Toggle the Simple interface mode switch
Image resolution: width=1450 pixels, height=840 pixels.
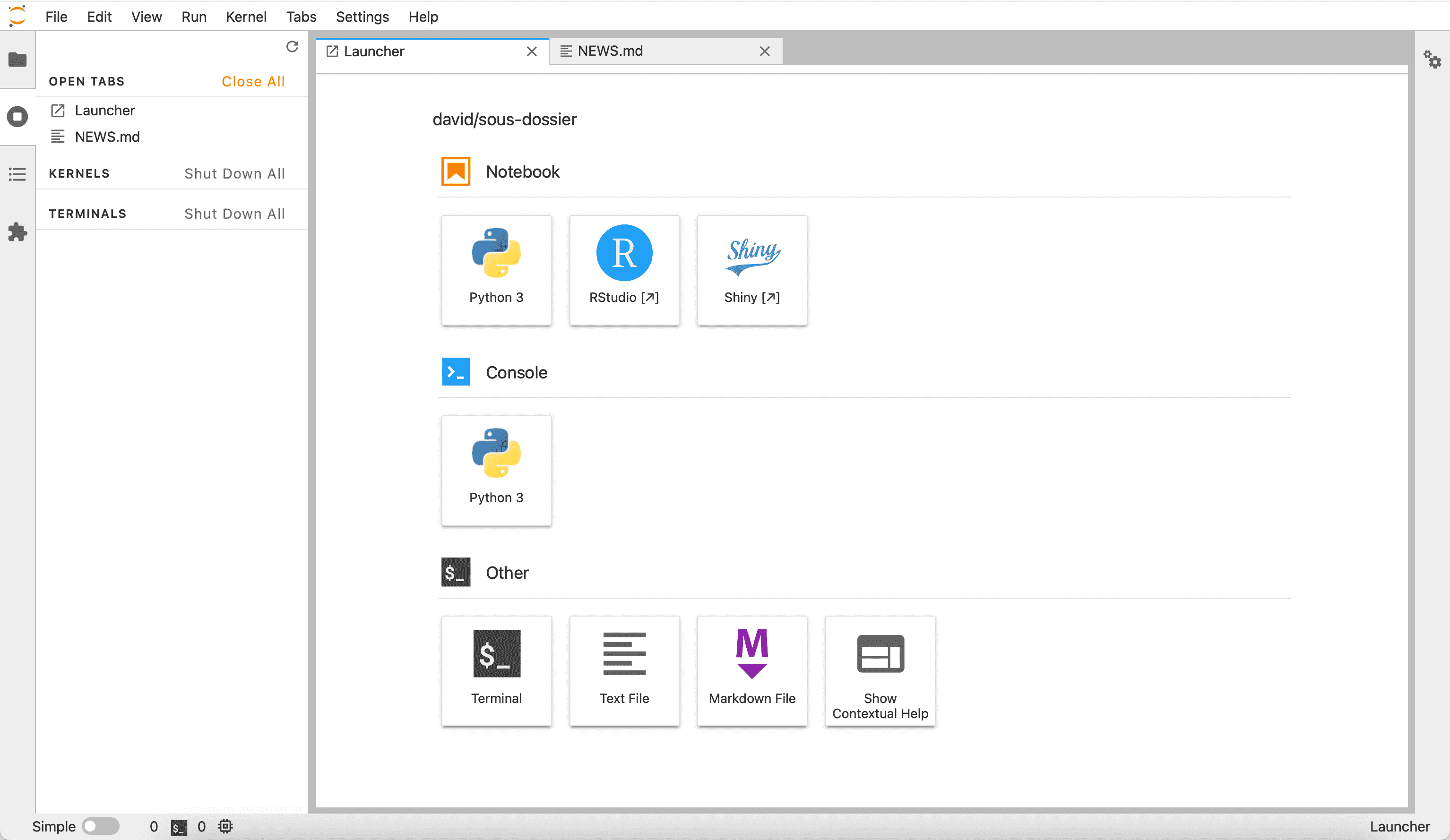100,826
